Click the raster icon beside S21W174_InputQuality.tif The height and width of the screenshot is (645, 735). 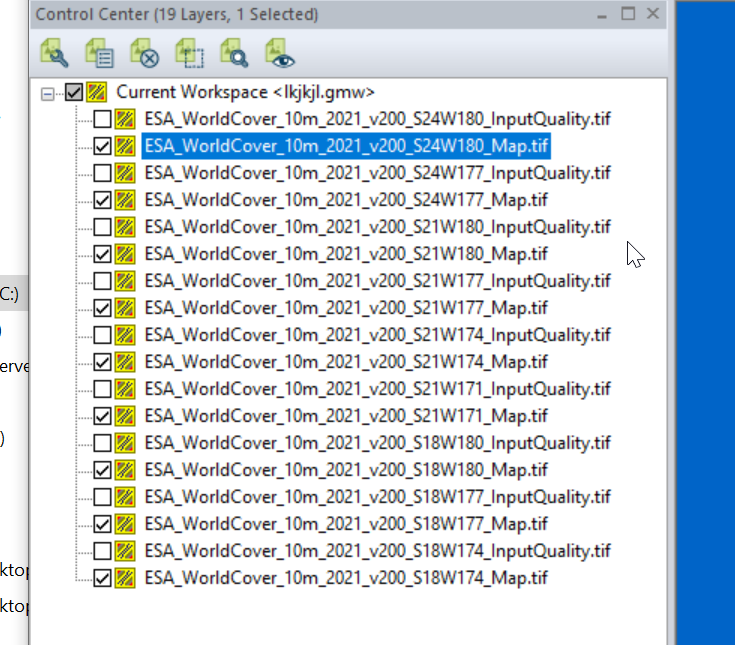pyautogui.click(x=125, y=335)
